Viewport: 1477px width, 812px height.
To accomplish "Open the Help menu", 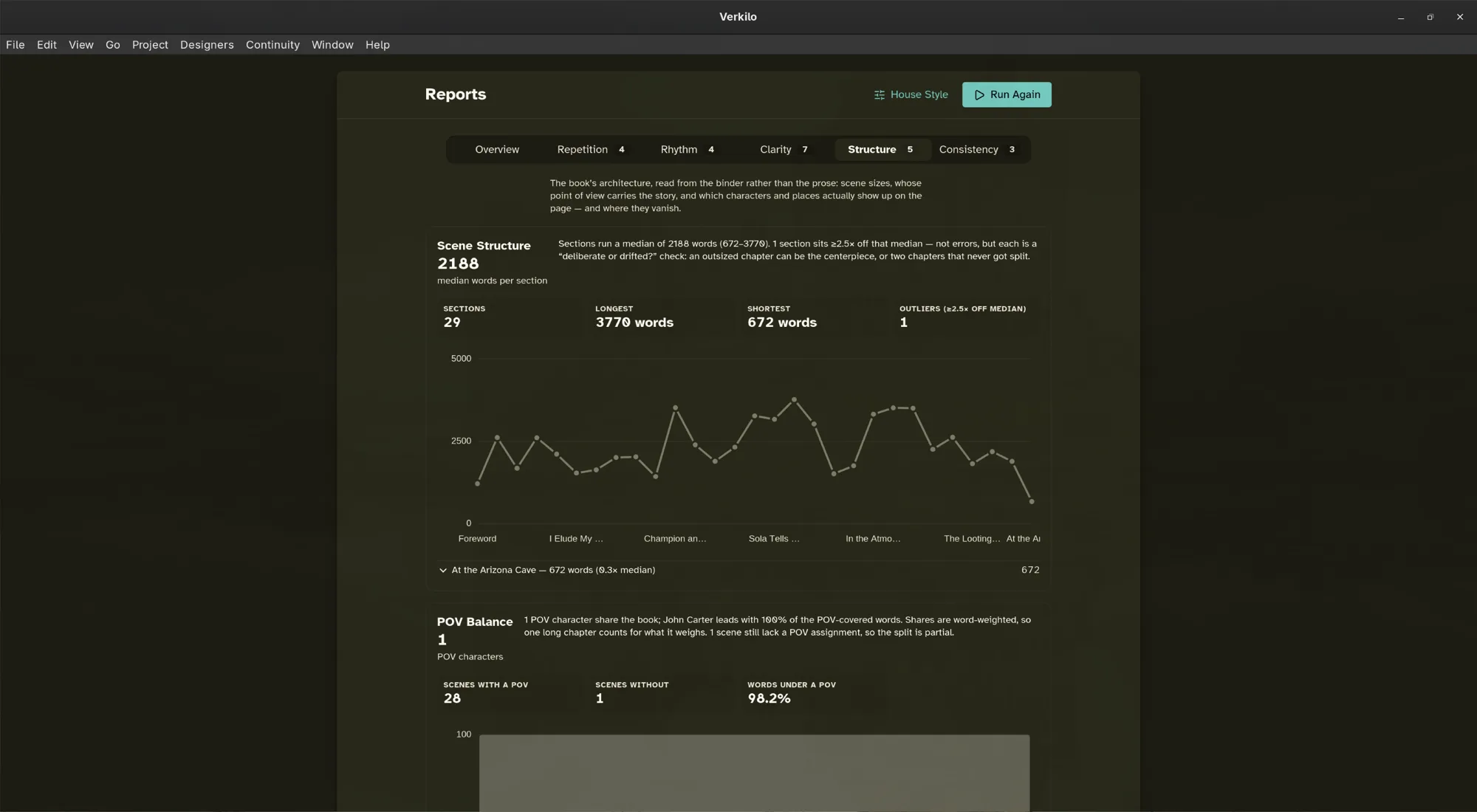I will [377, 45].
